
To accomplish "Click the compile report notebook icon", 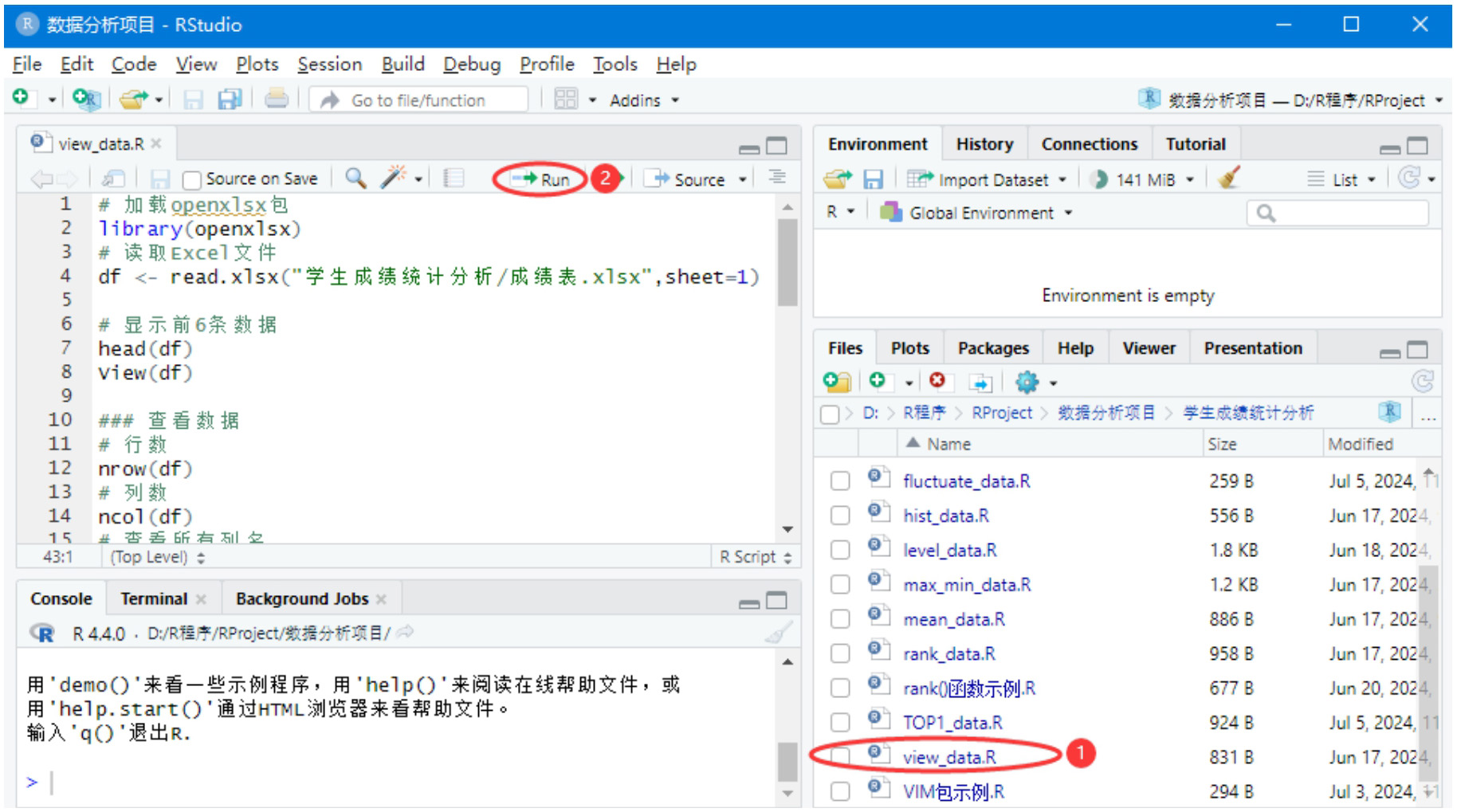I will [454, 178].
